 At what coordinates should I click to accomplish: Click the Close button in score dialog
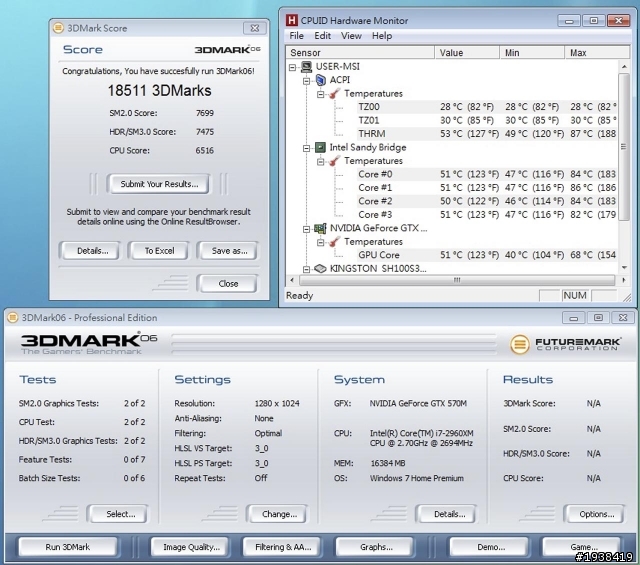point(227,284)
